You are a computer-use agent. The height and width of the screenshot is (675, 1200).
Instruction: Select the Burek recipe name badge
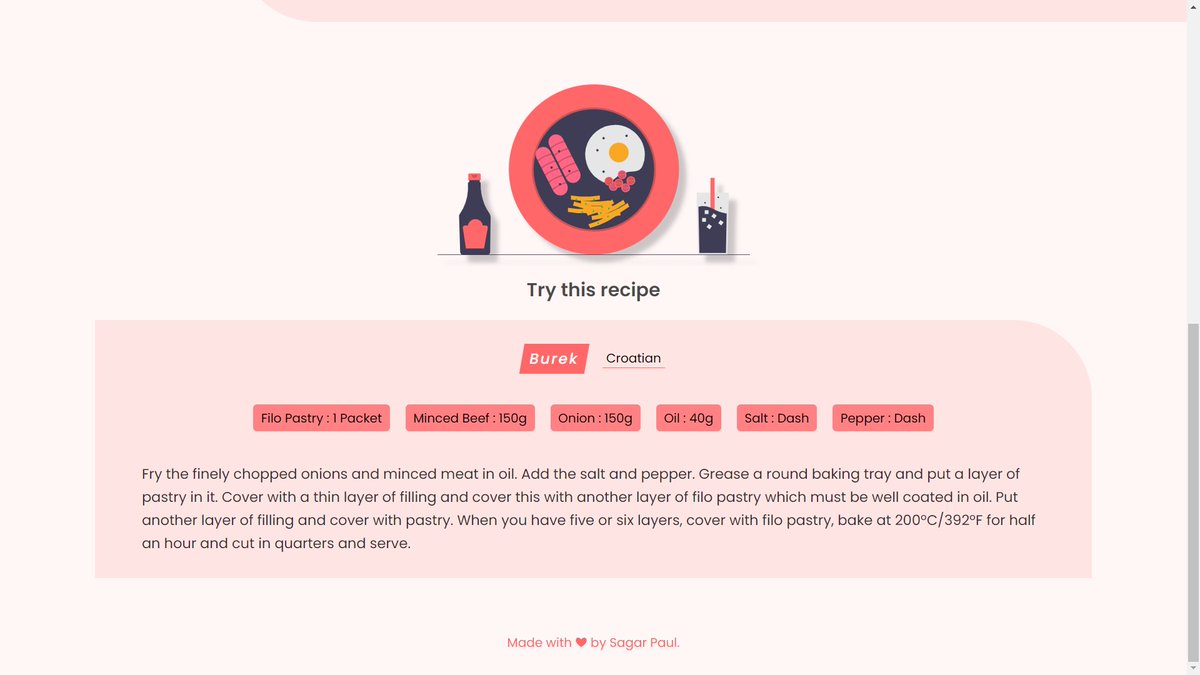tap(554, 359)
